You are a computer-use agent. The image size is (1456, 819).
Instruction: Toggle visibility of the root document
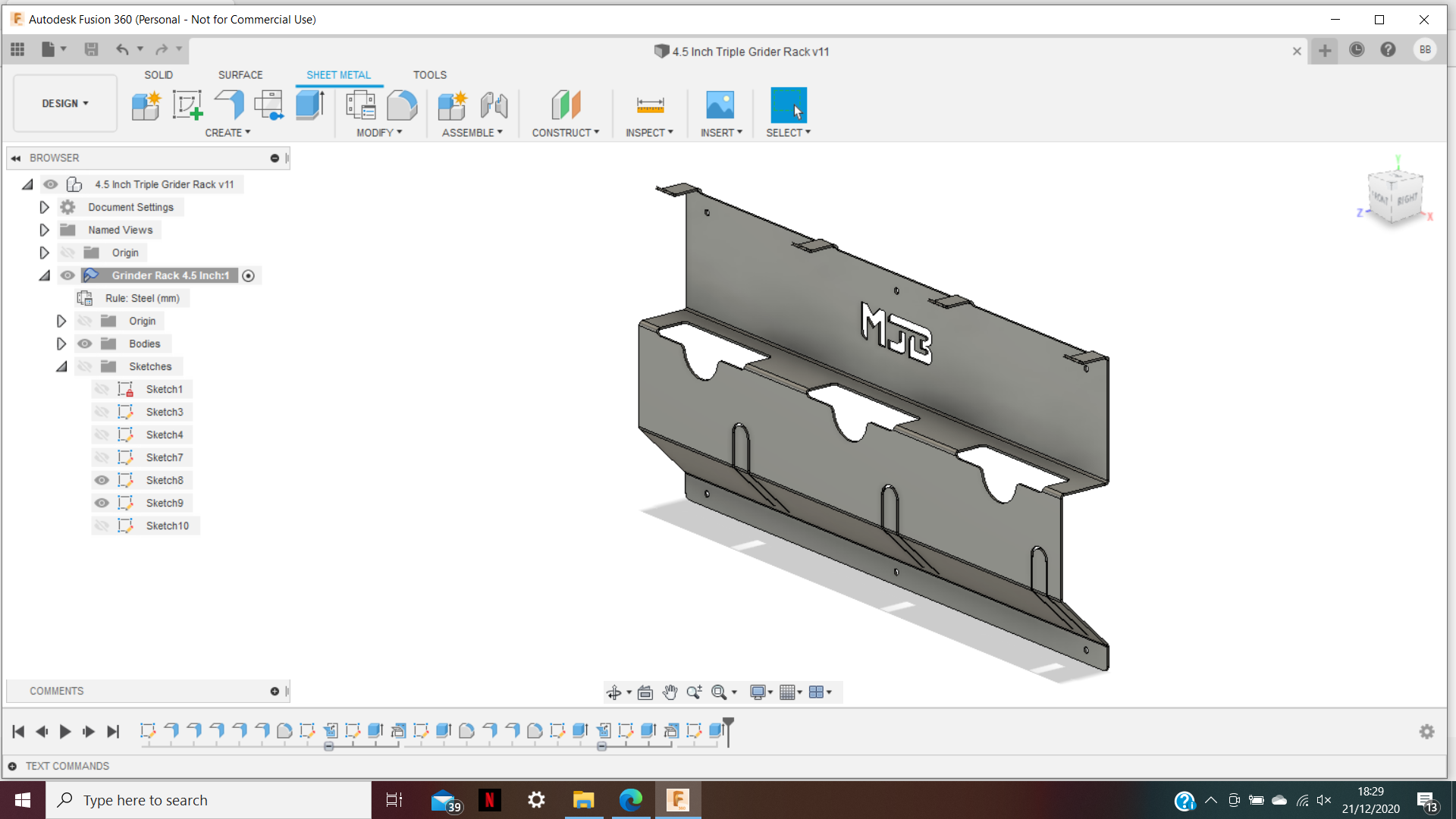tap(50, 184)
